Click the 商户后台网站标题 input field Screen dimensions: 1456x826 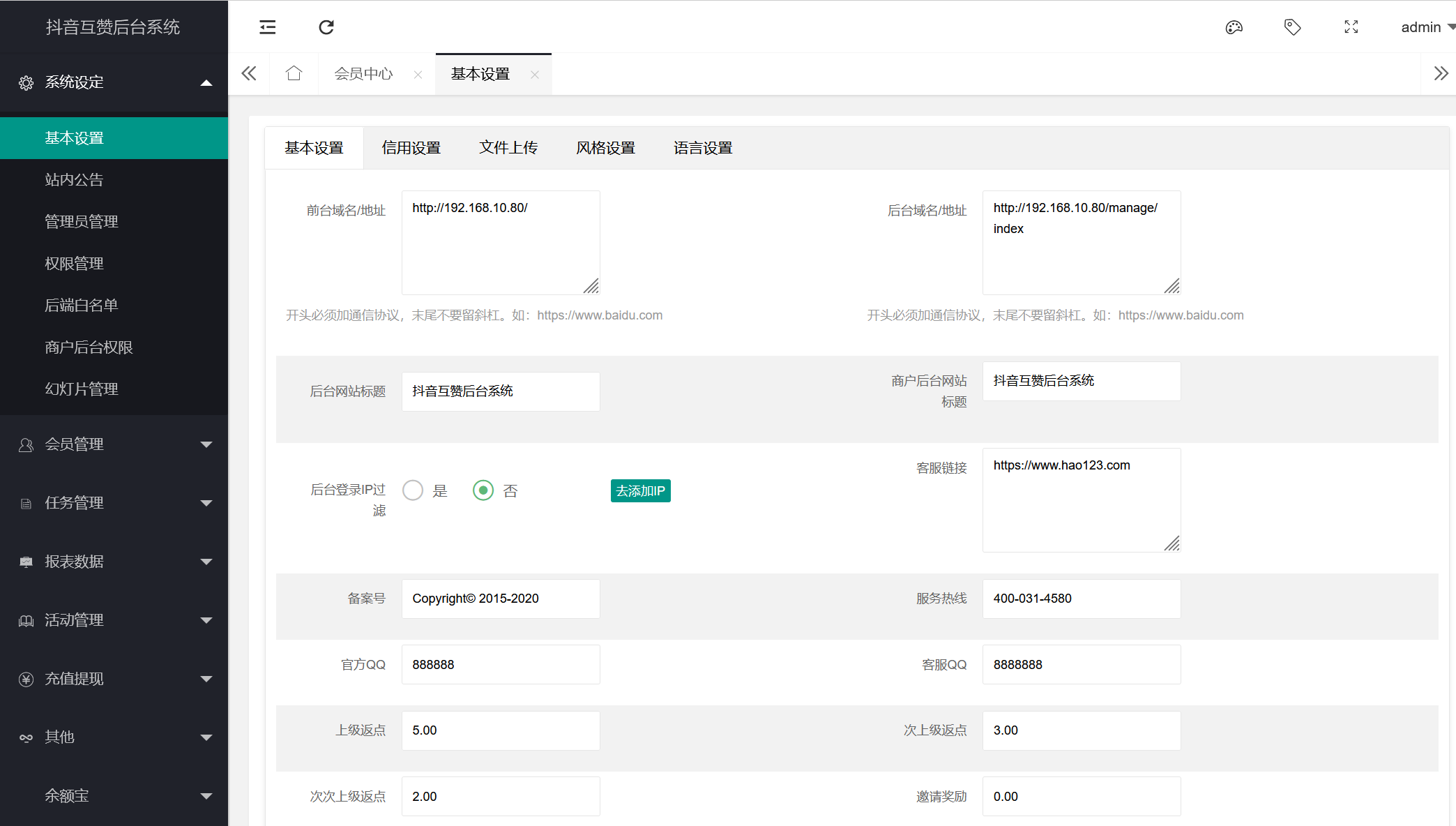click(x=1082, y=381)
